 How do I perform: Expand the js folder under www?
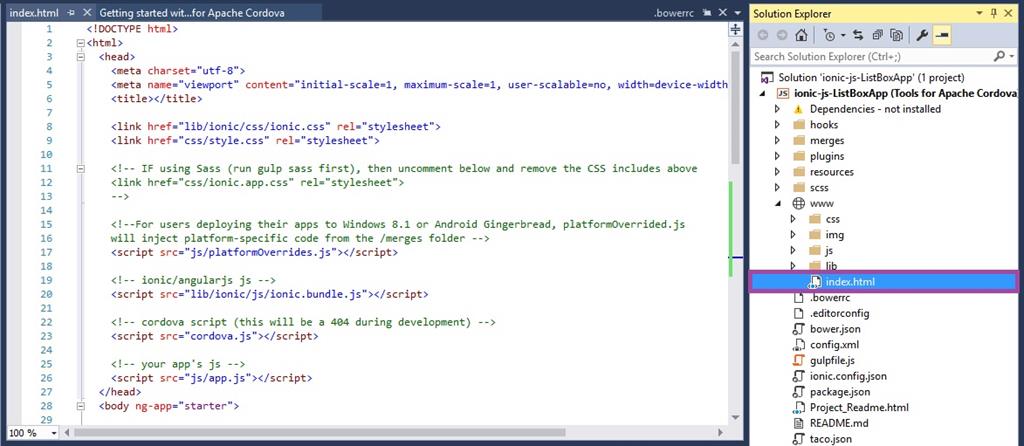point(793,250)
